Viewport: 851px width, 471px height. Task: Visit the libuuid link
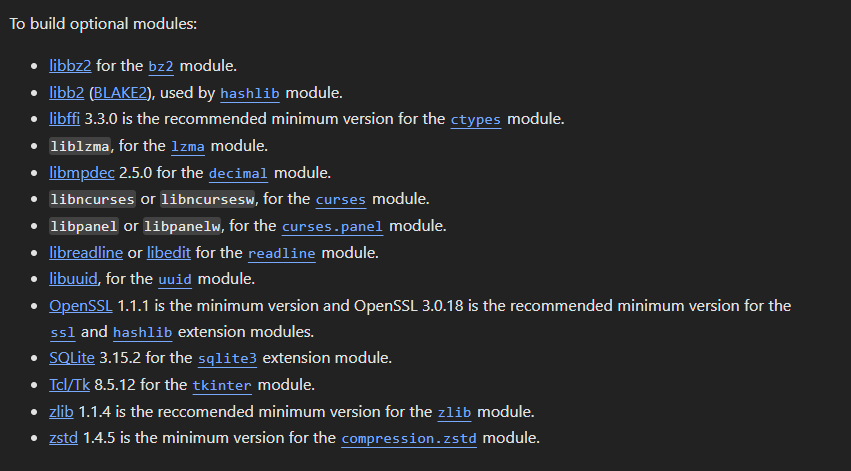click(x=73, y=279)
